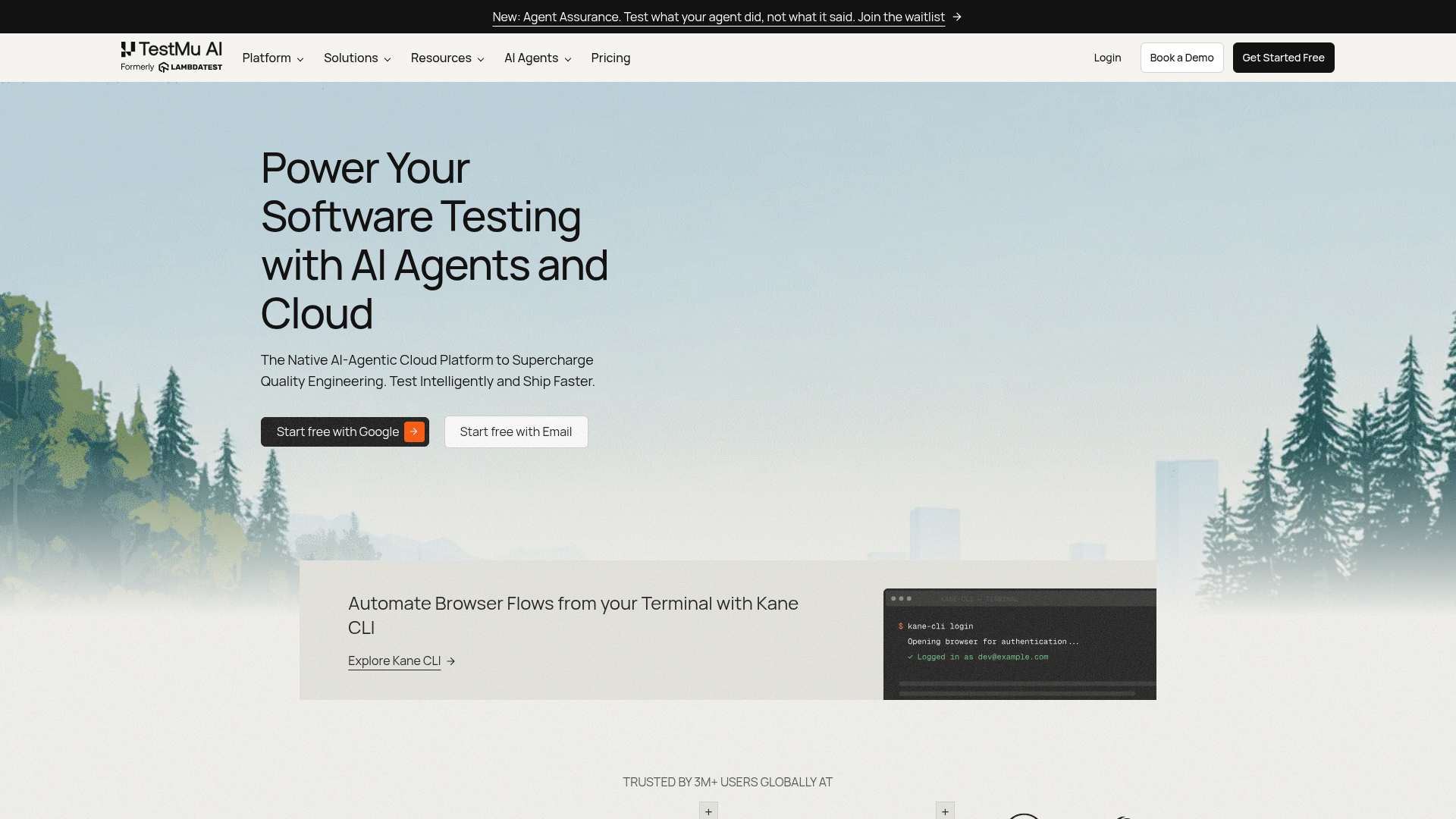Open the Agent Assurance waitlist banner link

click(718, 17)
